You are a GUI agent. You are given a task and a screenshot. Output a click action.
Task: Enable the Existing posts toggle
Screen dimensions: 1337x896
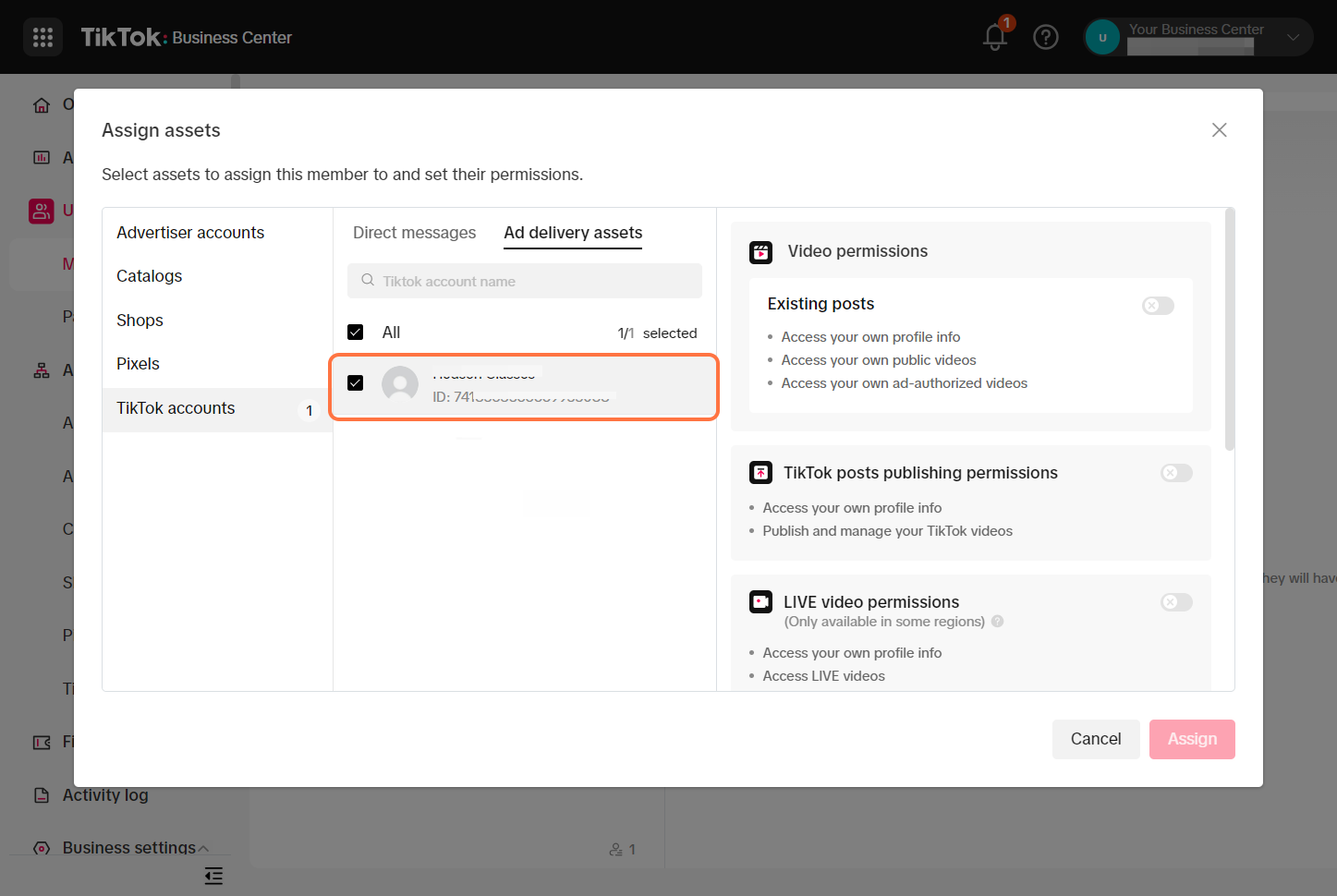click(x=1158, y=306)
